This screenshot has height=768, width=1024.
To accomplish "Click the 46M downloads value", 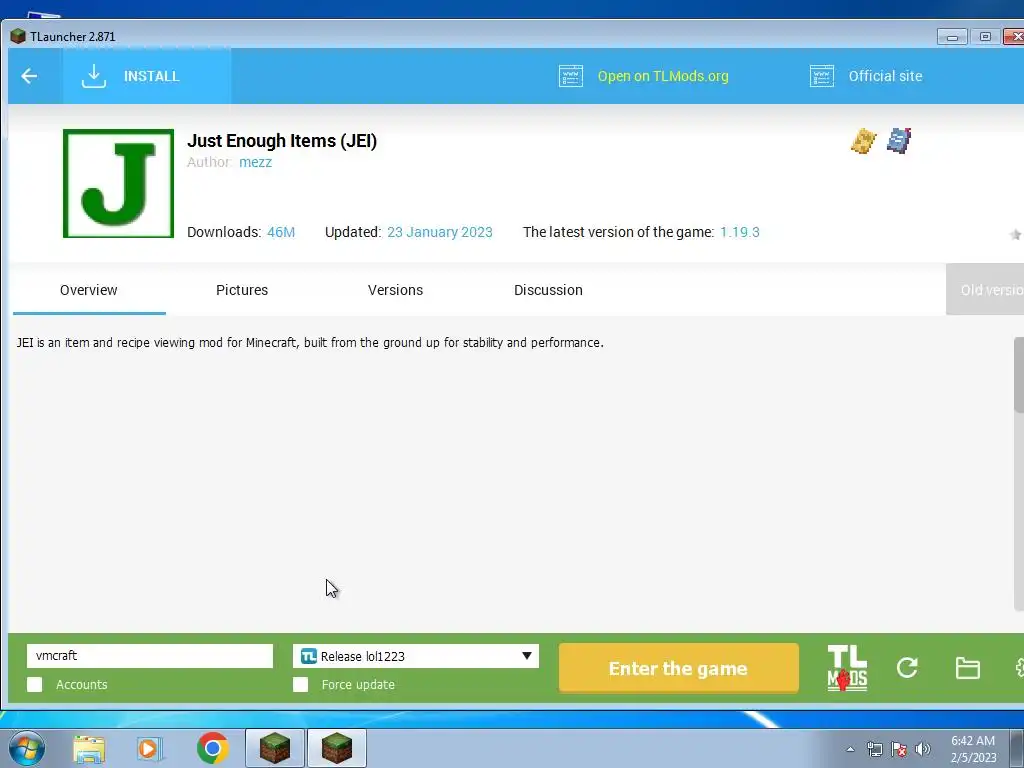I will (x=281, y=232).
